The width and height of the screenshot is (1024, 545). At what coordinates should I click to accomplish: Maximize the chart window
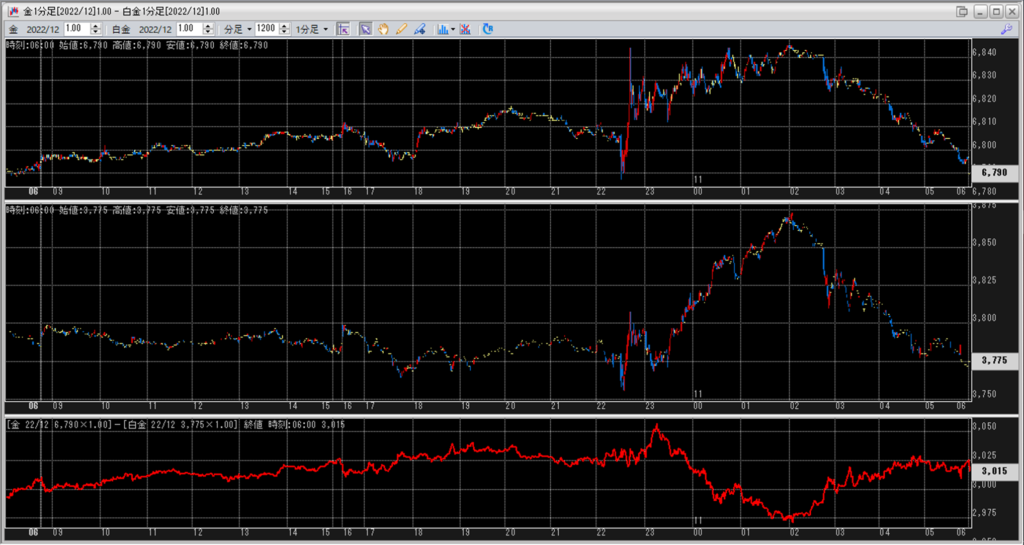pos(997,11)
